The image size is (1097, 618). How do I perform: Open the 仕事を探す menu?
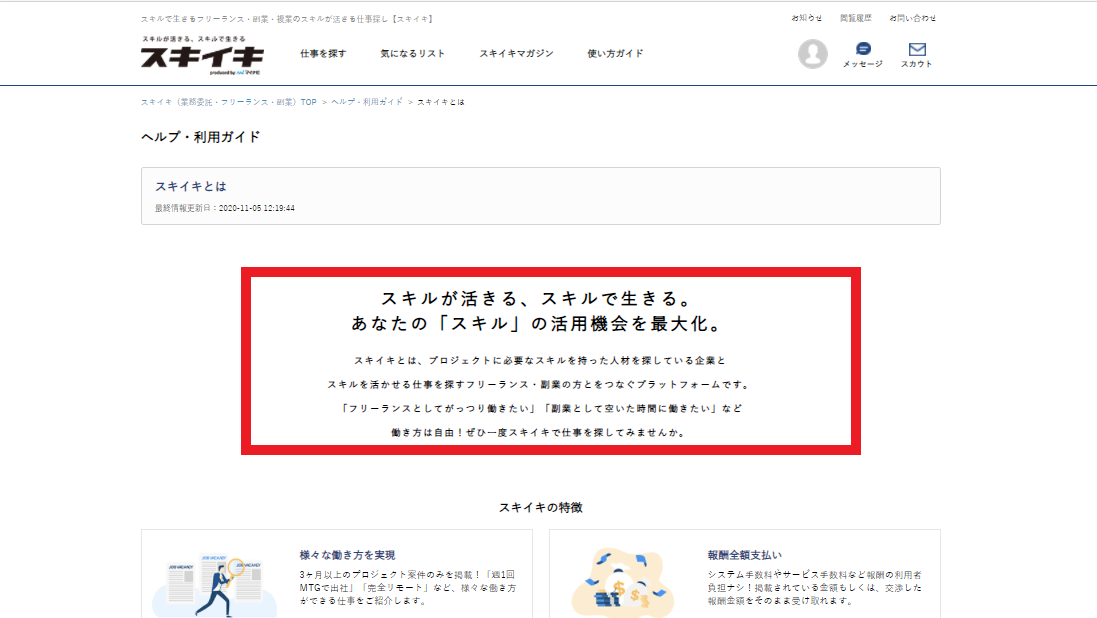pos(323,53)
